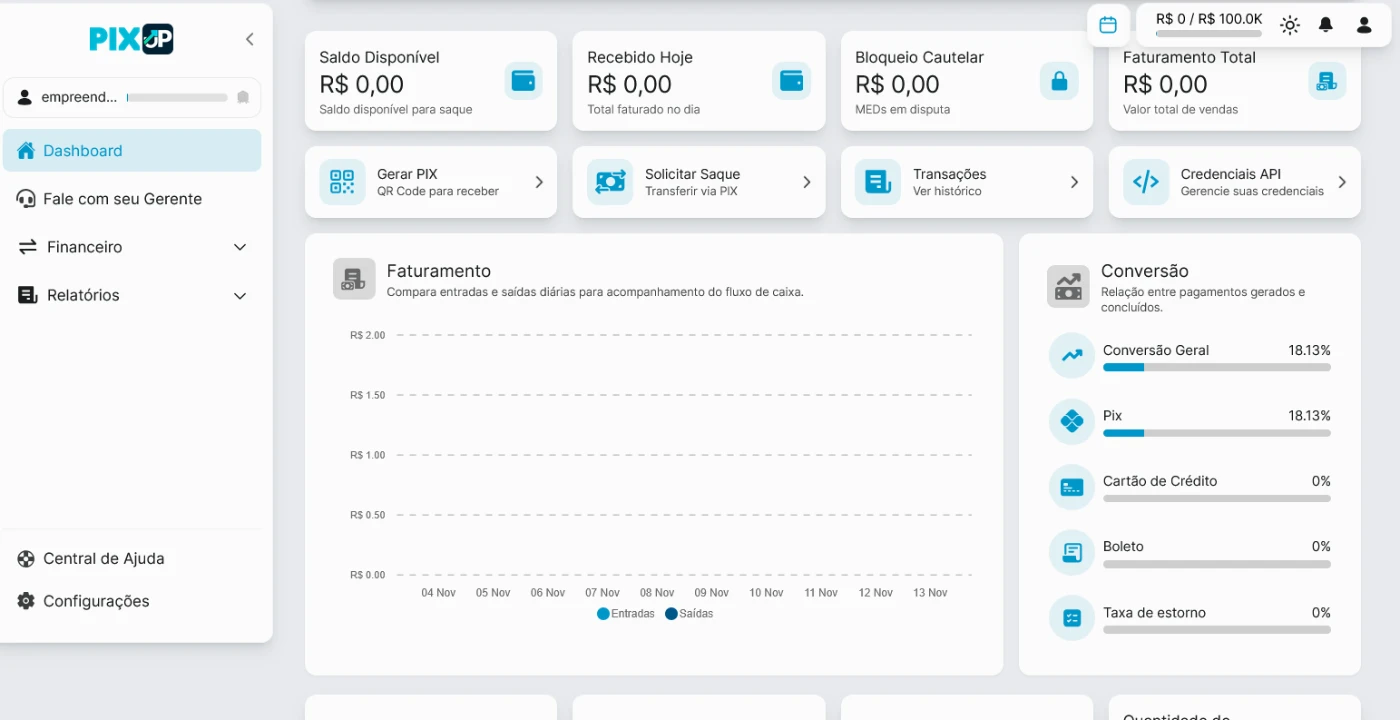
Task: Open user profile icon in top bar
Action: pos(1364,25)
